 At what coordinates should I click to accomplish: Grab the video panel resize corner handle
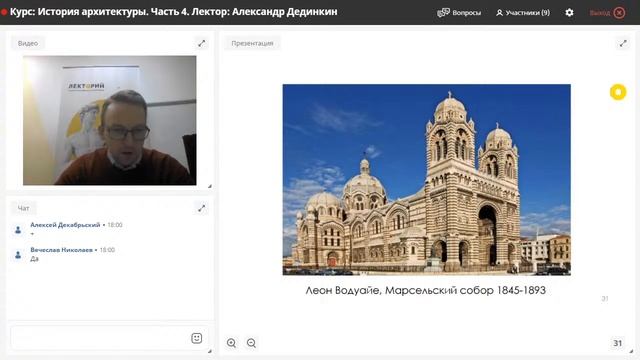[209, 186]
